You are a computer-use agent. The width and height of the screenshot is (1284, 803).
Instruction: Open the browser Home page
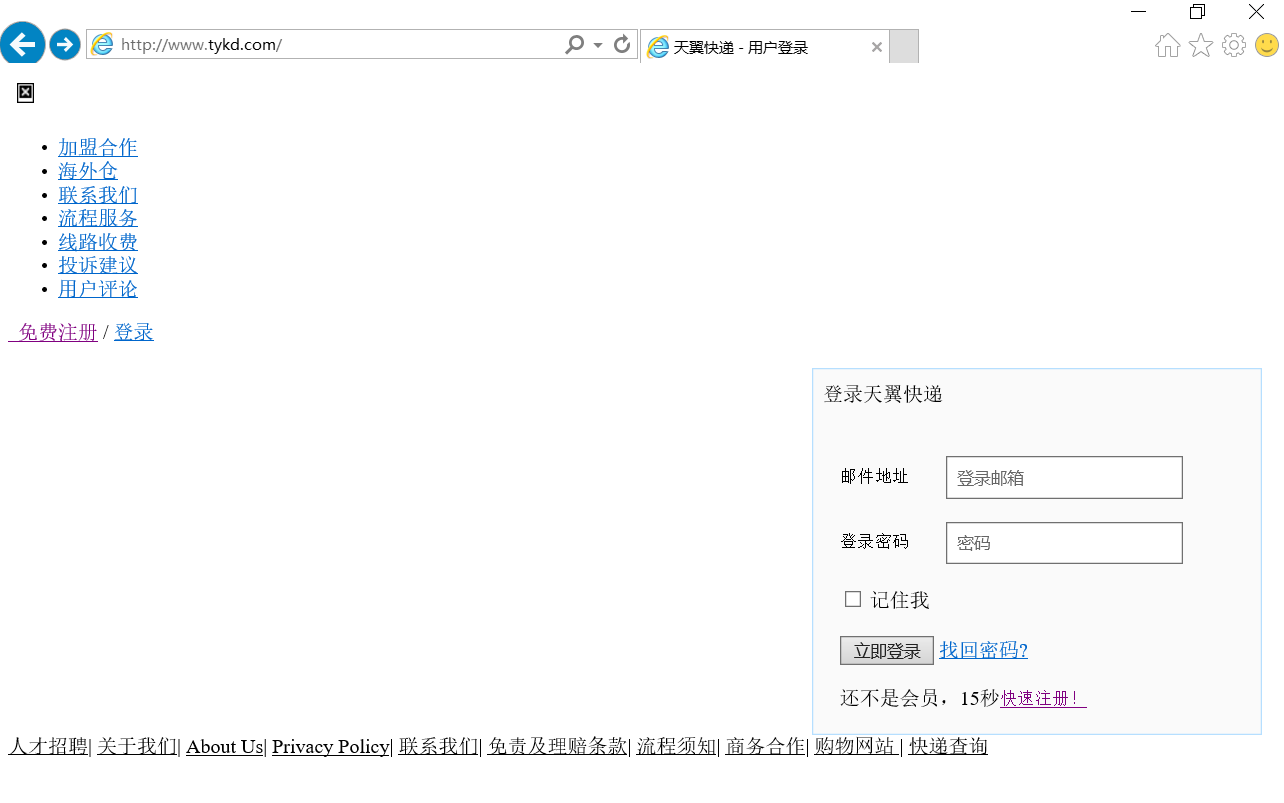pos(1167,45)
